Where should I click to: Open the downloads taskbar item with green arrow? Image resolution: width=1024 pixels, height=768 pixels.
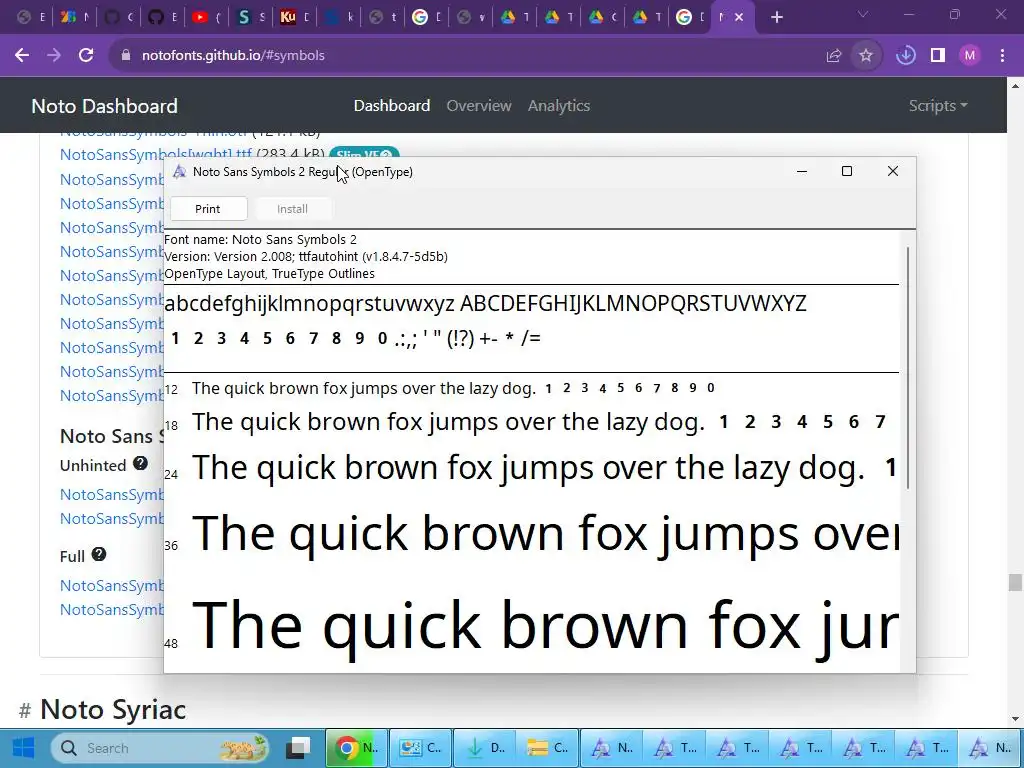(x=484, y=748)
